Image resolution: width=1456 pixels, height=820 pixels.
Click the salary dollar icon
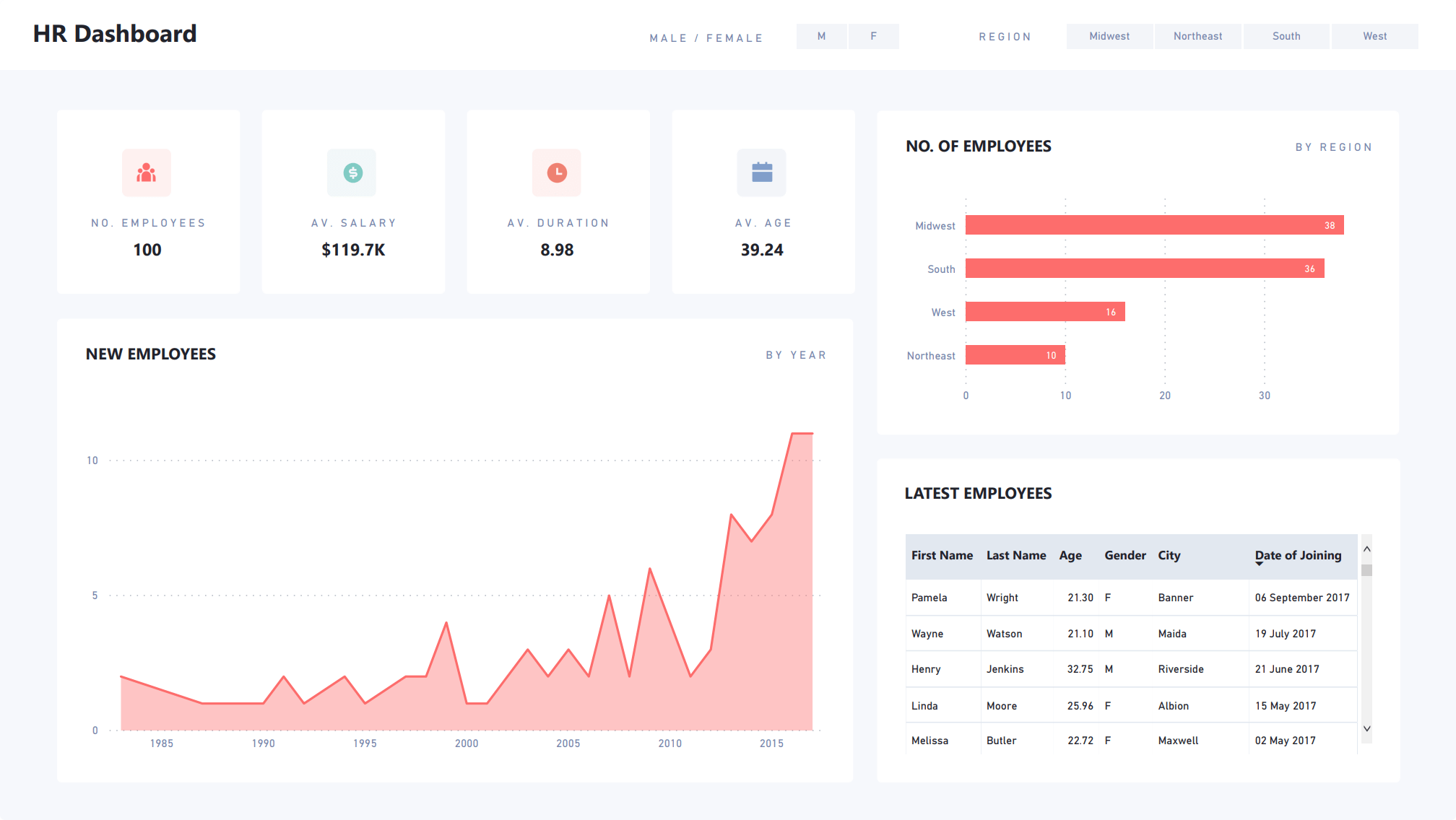(x=352, y=173)
